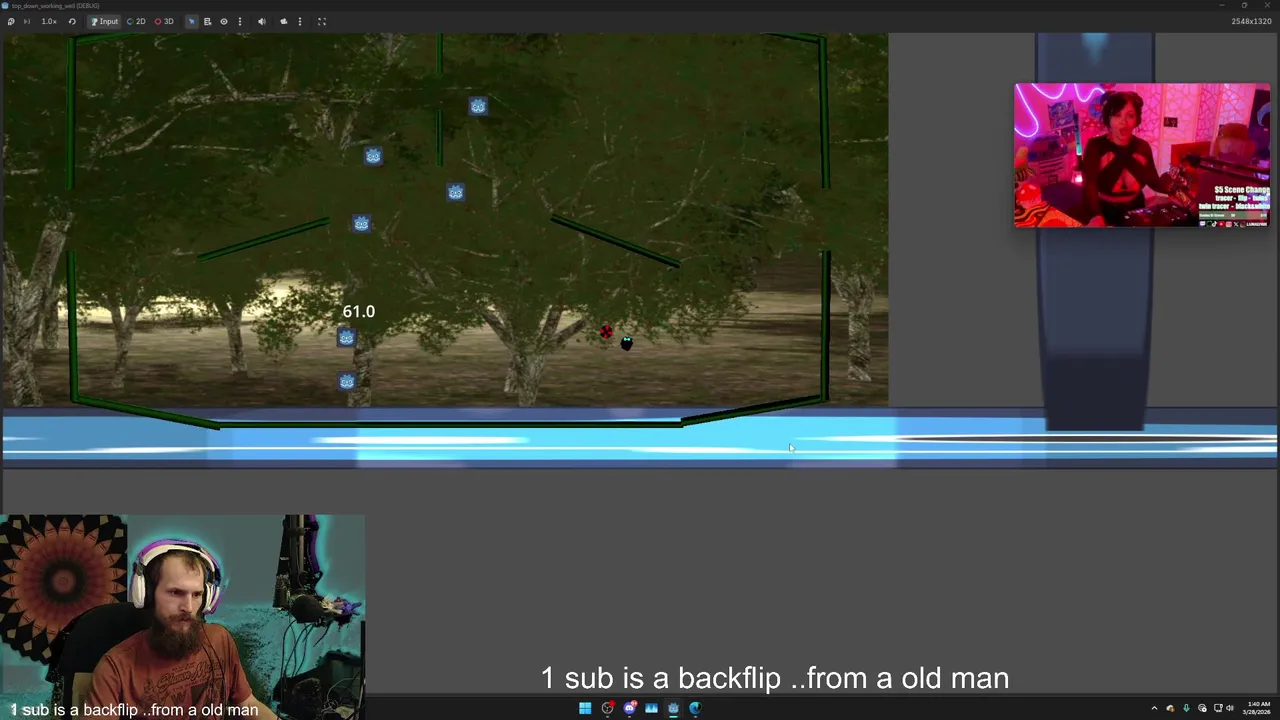
Task: Click the 2548x1320 resolution readout
Action: [x=1251, y=21]
